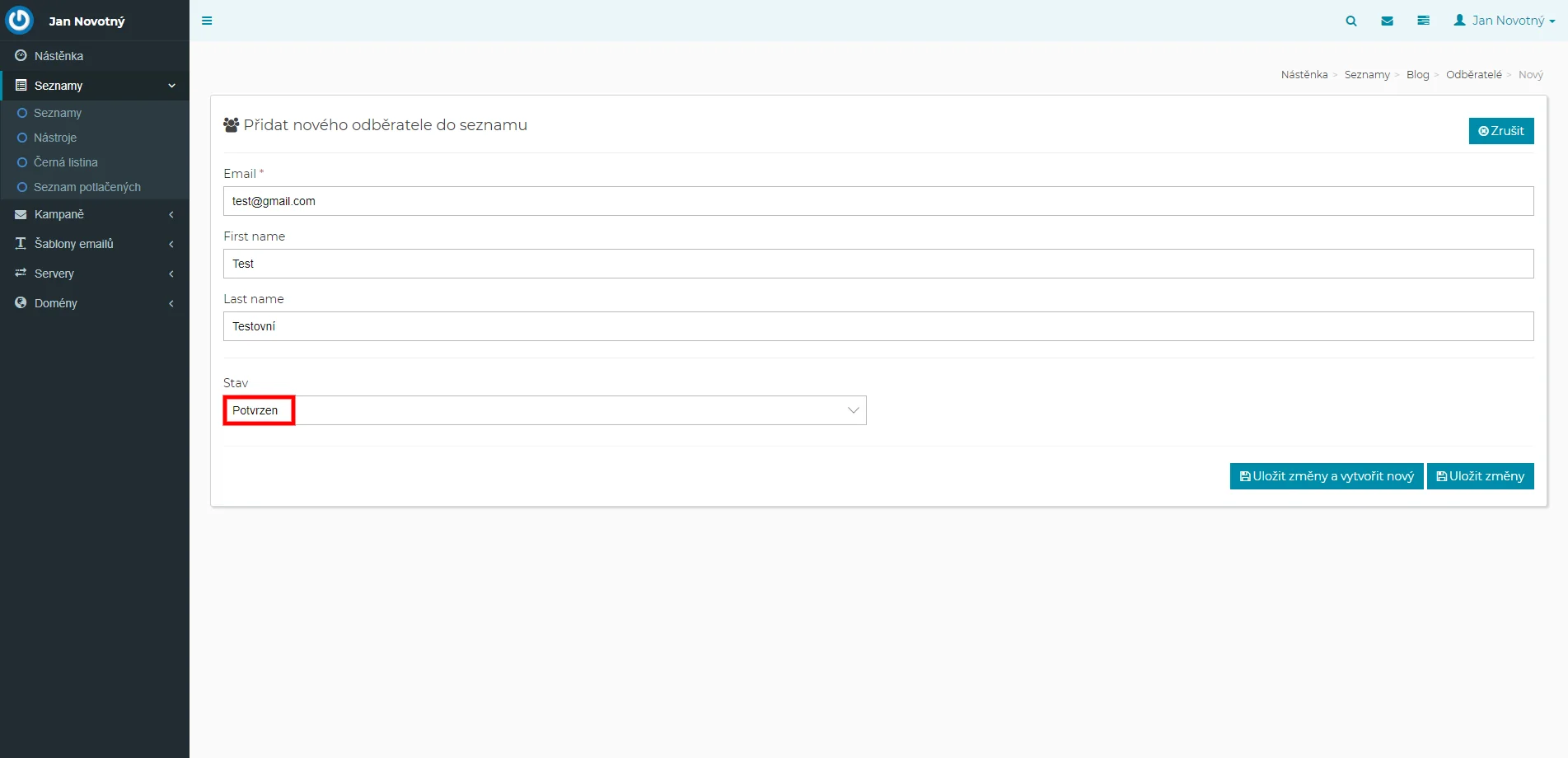1568x758 pixels.
Task: Open Jan Novotný user account dropdown
Action: tap(1504, 21)
